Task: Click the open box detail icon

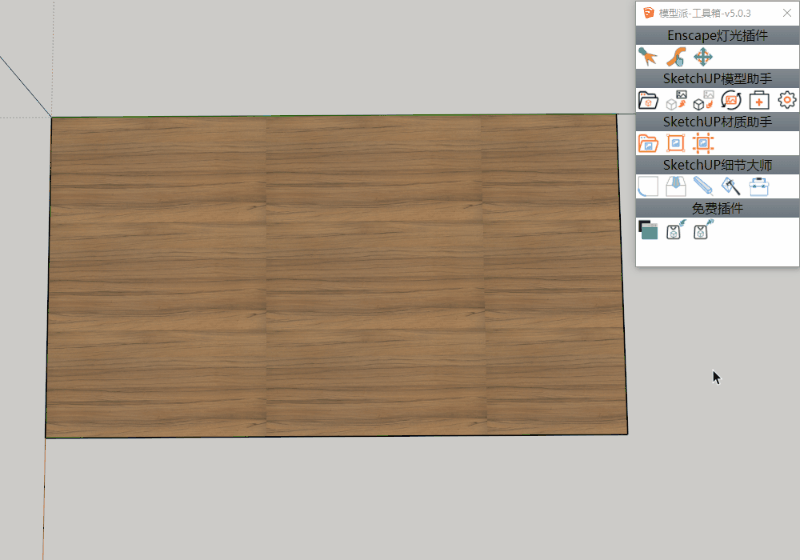Action: pyautogui.click(x=676, y=186)
